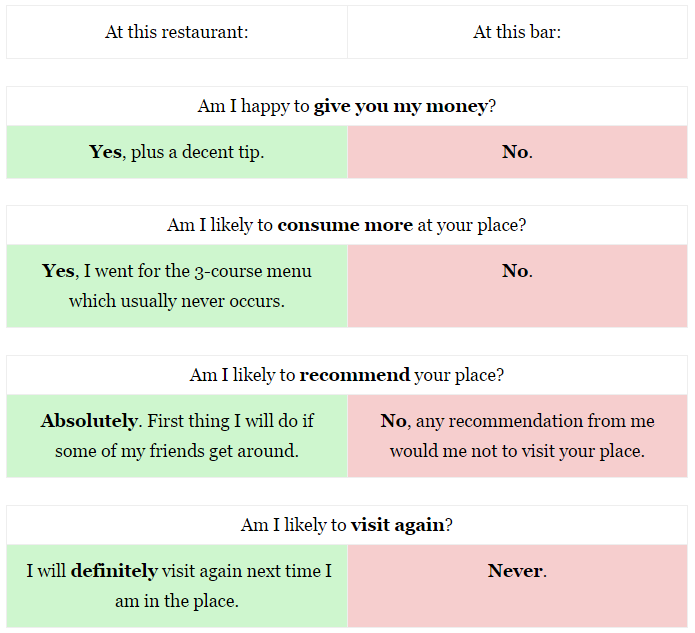695x633 pixels.
Task: Click the pink 'No.' cell under consume more
Action: [517, 286]
